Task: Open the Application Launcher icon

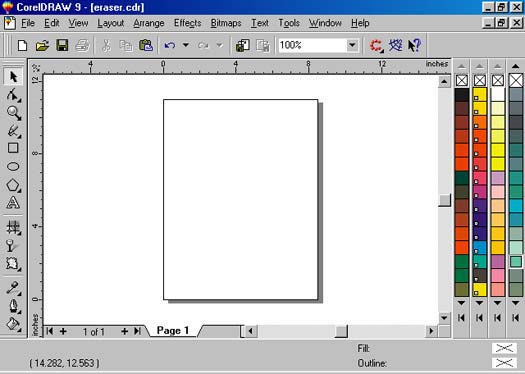Action: pos(376,45)
